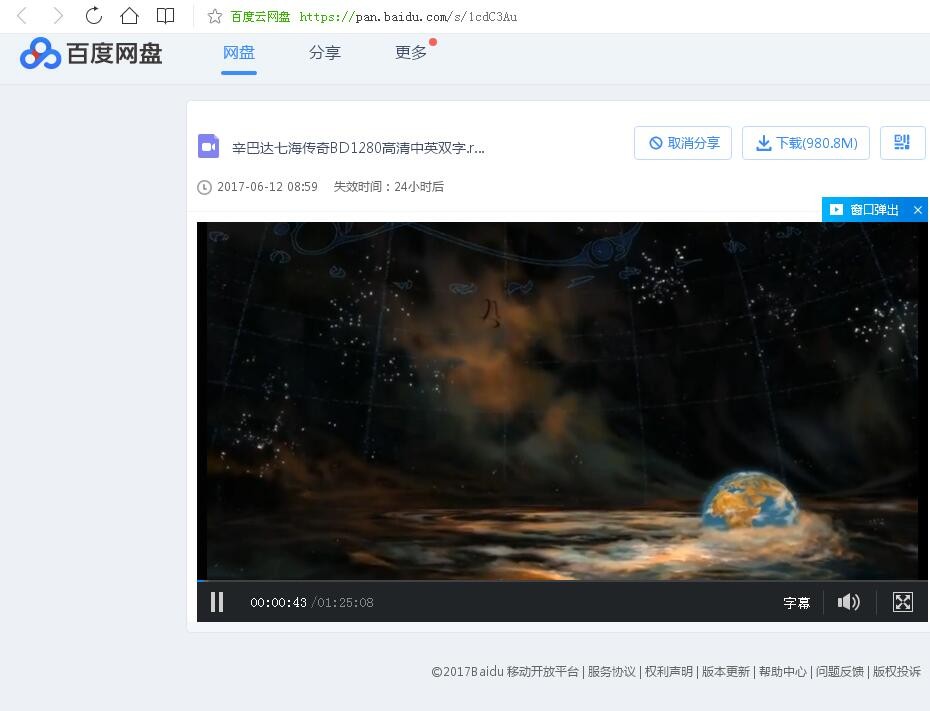Image resolution: width=930 pixels, height=711 pixels.
Task: Open the reading mode book icon
Action: 165,16
